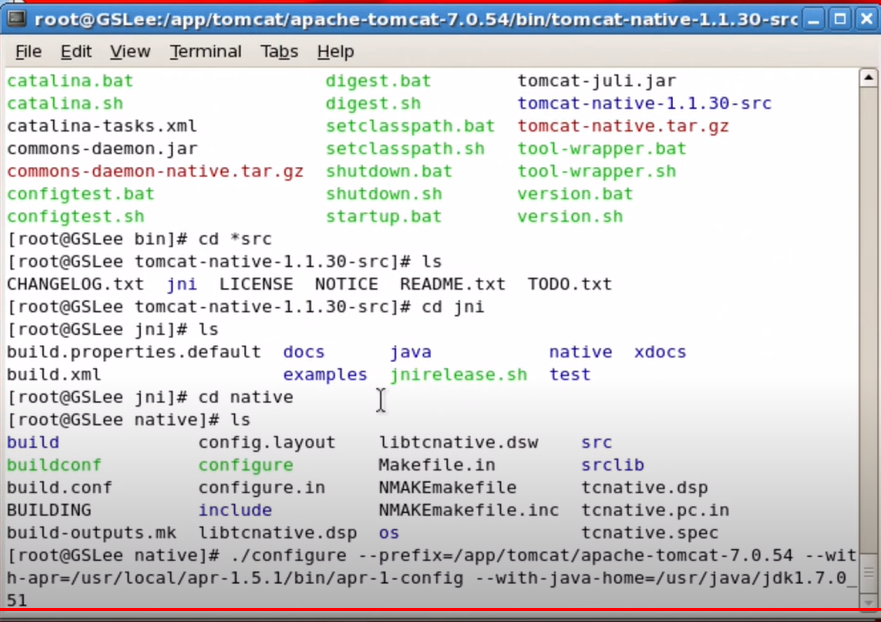Click catalina.bat in the listing

(x=70, y=81)
